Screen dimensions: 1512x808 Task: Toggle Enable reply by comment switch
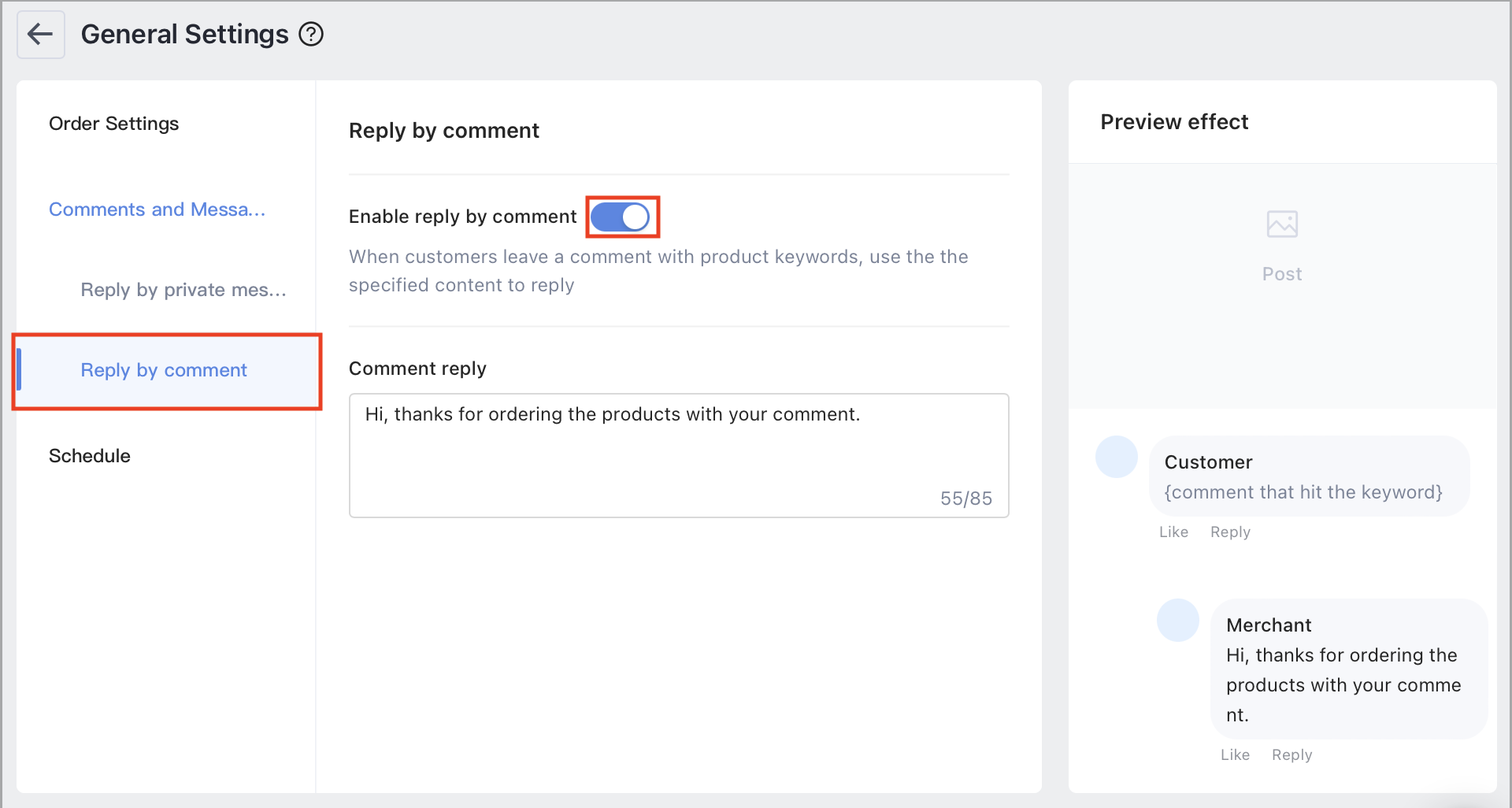[621, 217]
